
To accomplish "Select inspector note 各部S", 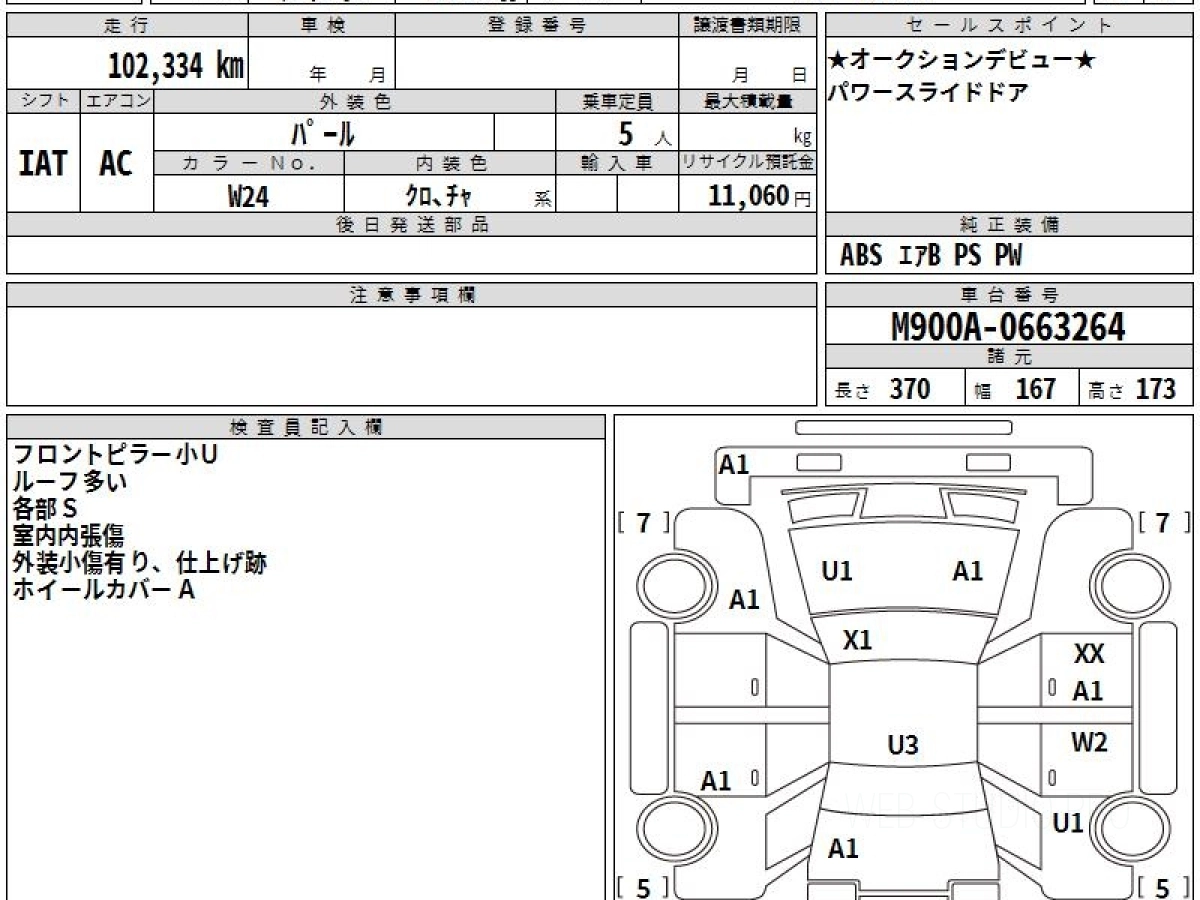I will point(45,509).
